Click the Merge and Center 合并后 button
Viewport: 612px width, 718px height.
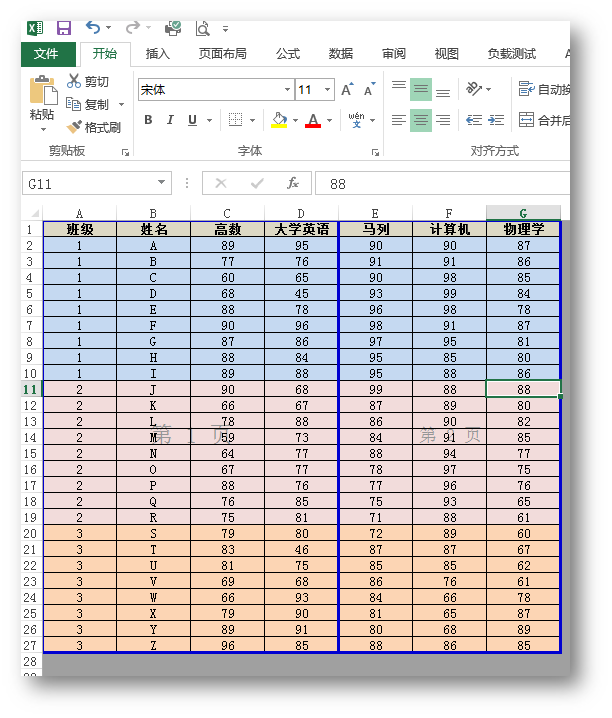pos(544,120)
